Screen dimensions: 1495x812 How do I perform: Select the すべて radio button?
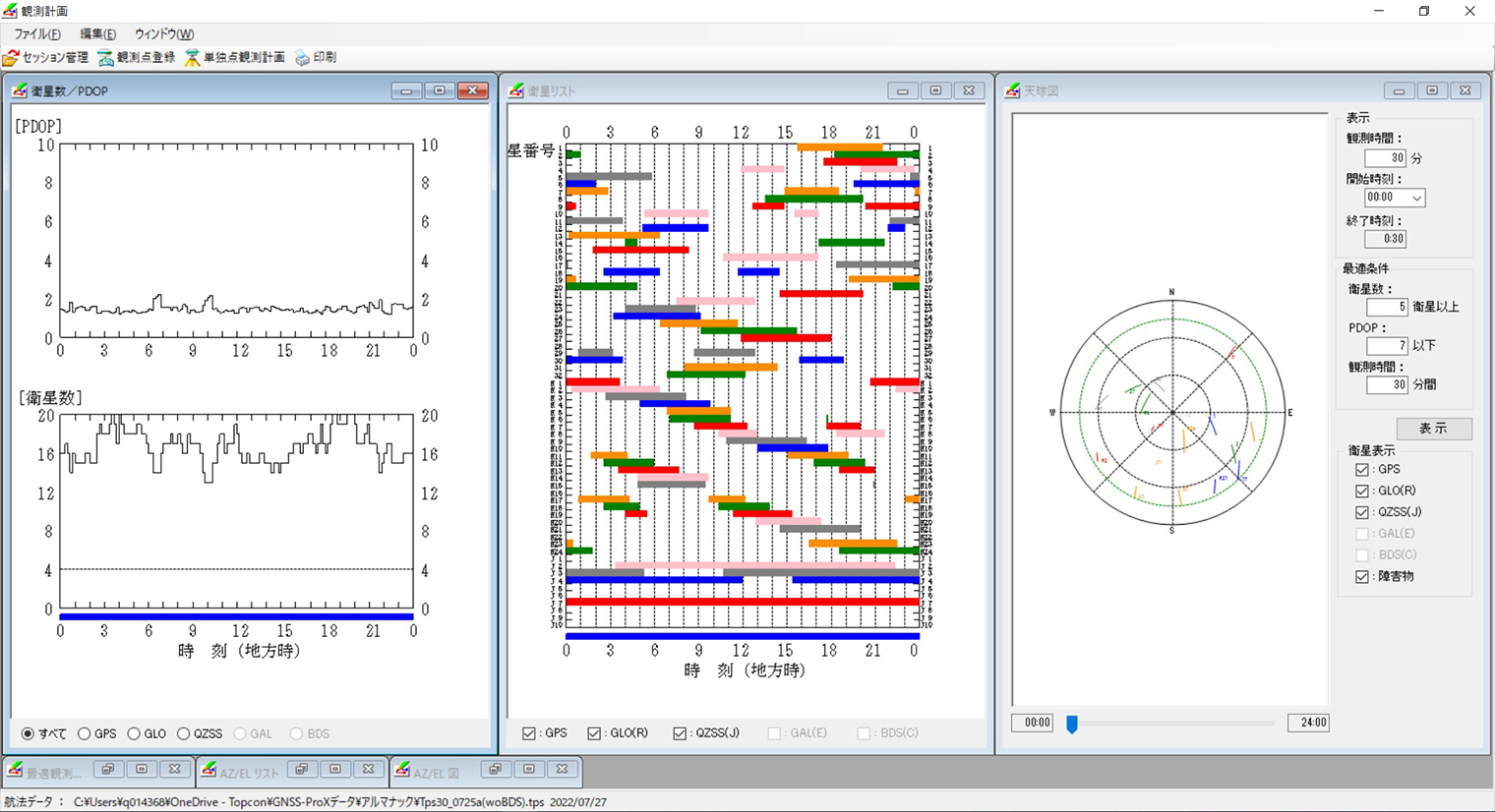click(28, 733)
